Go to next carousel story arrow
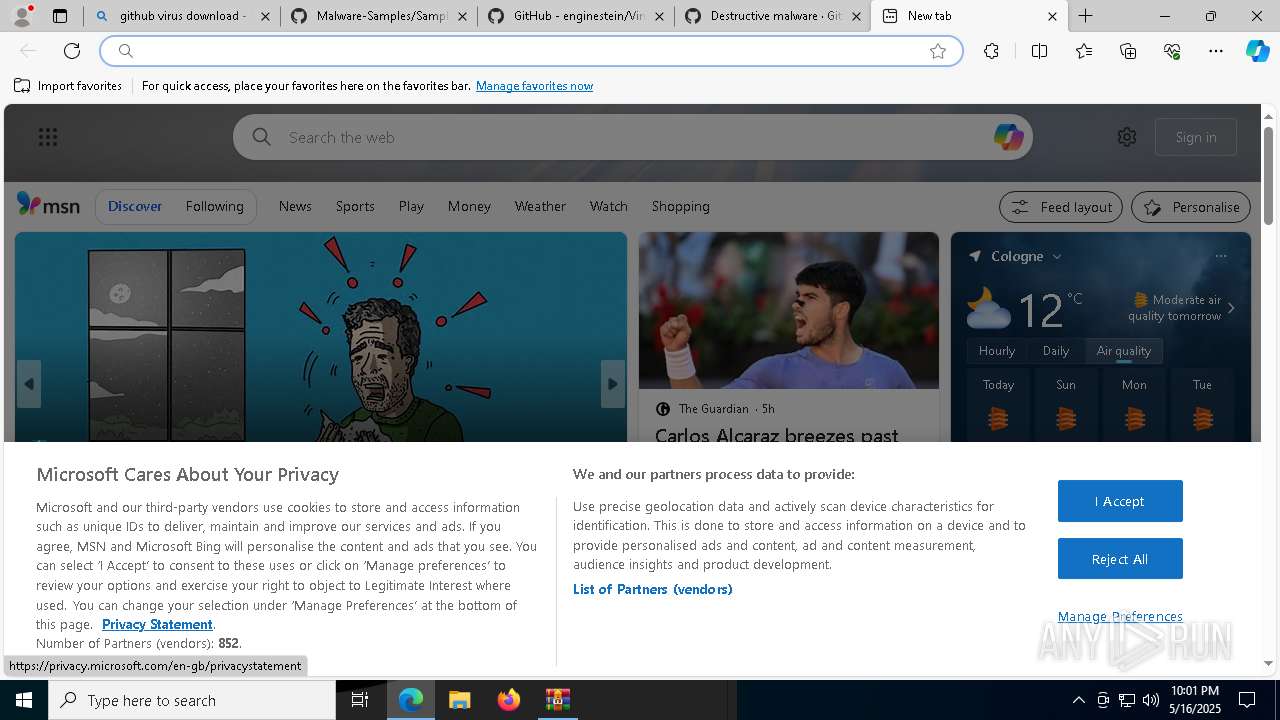 (613, 384)
